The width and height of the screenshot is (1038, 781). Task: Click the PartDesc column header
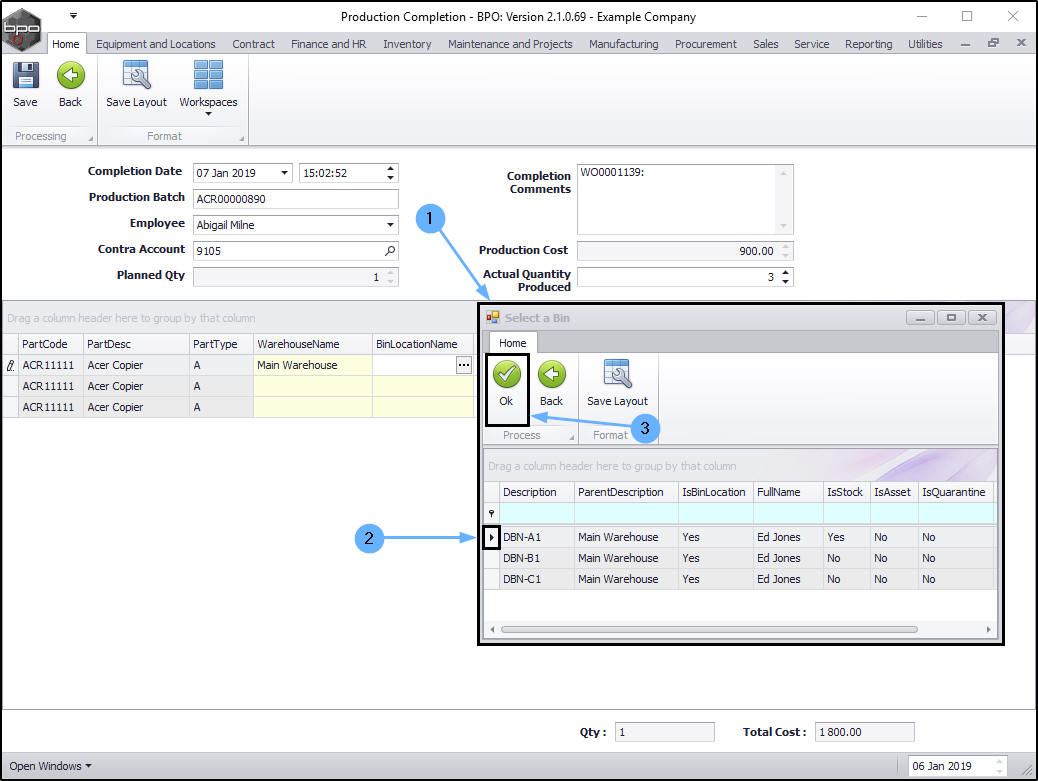[136, 344]
